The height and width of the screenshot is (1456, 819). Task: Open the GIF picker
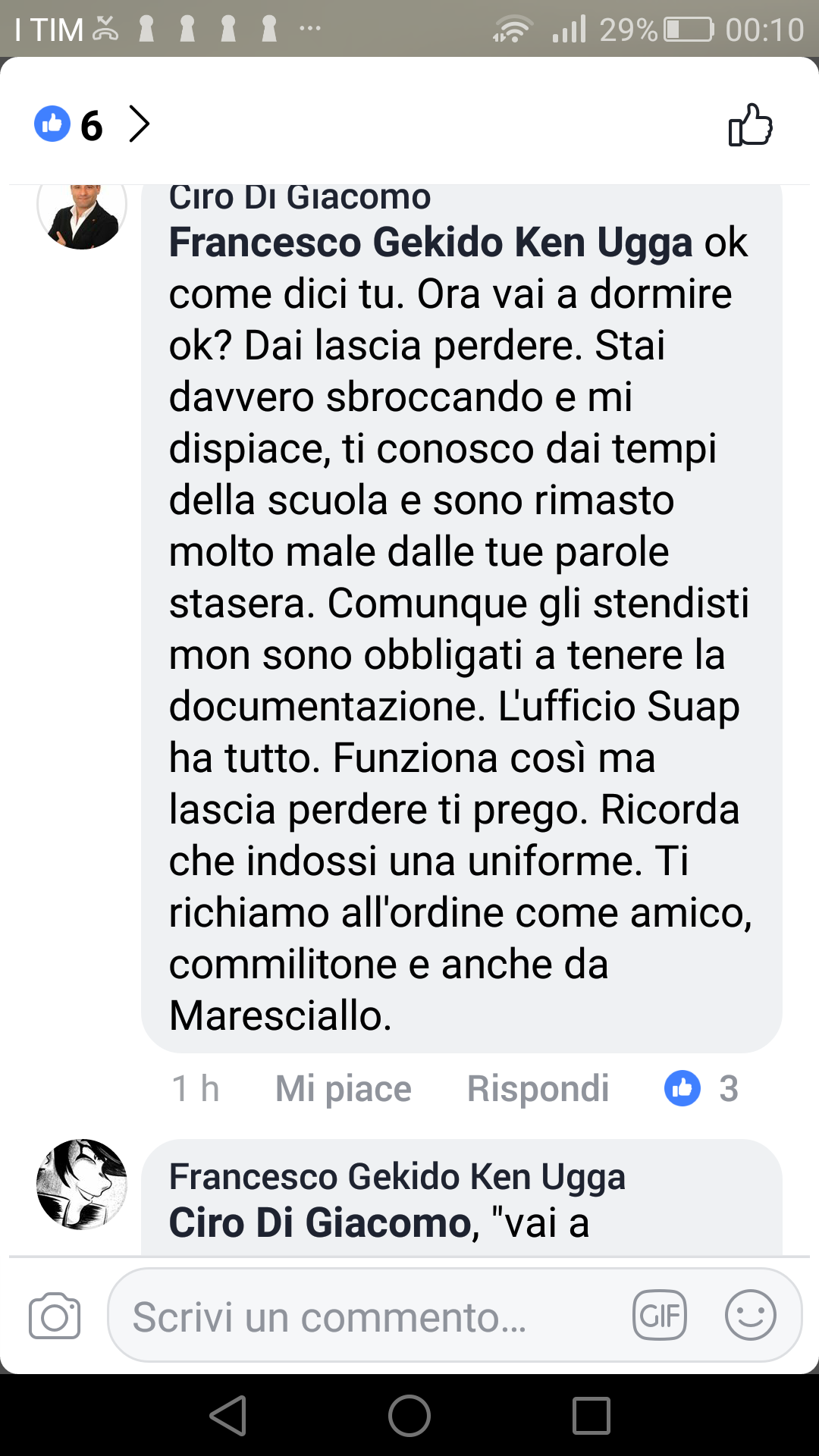660,1315
